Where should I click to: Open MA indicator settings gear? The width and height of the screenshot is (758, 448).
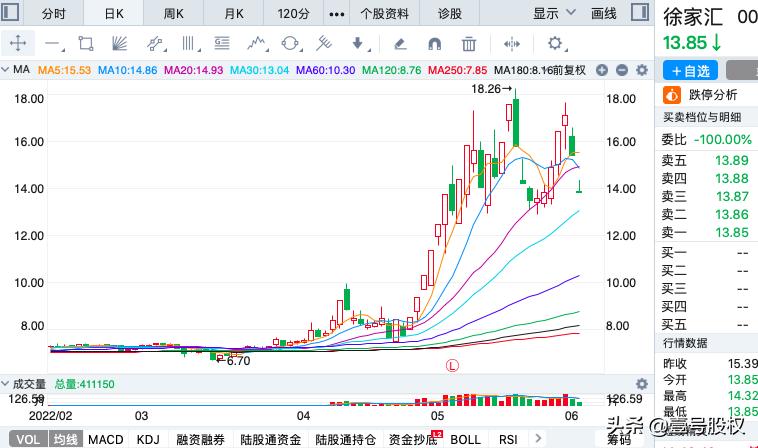pyautogui.click(x=642, y=71)
